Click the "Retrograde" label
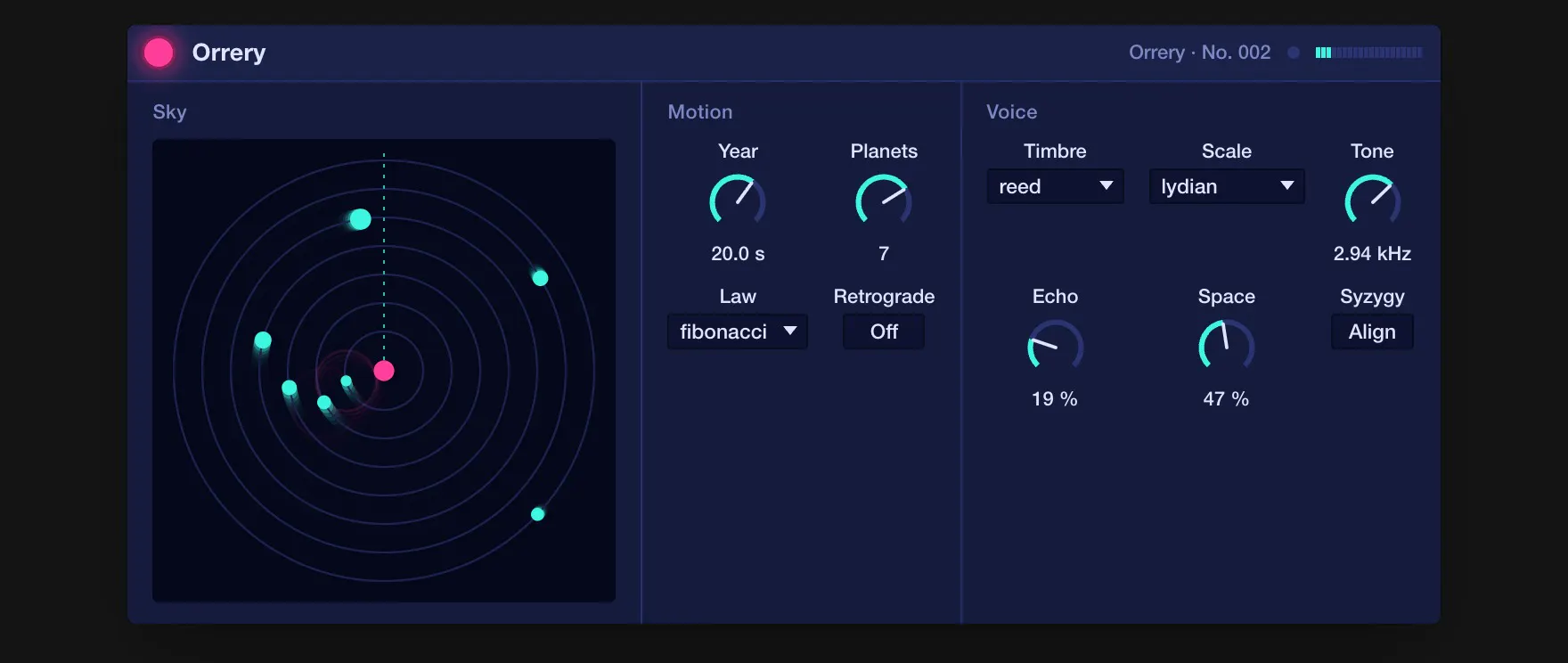 (x=884, y=297)
